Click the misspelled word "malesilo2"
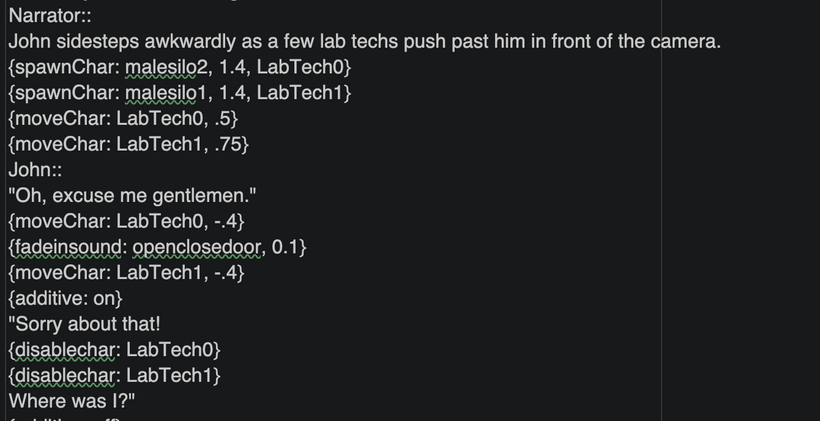 pos(163,67)
